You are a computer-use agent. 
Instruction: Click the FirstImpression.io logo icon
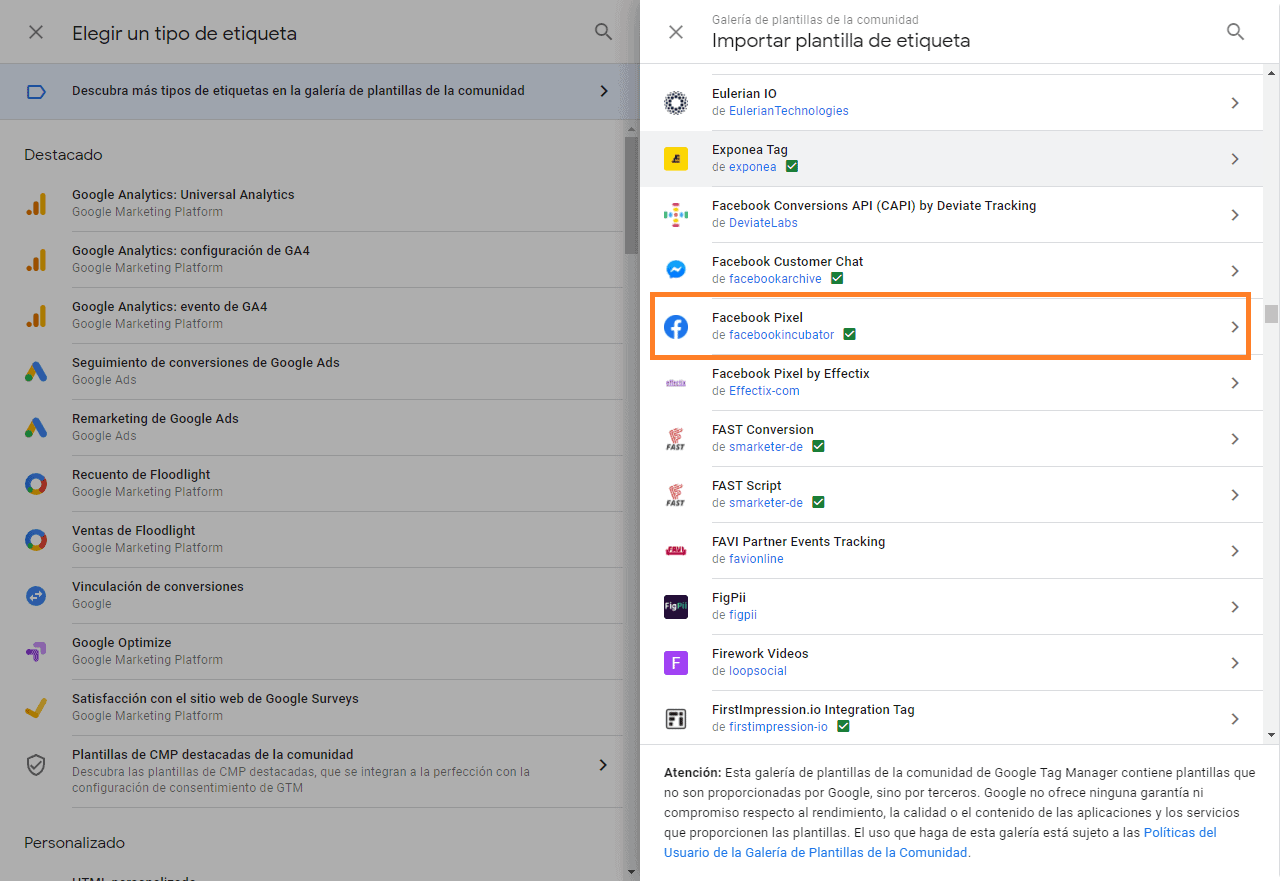click(676, 718)
